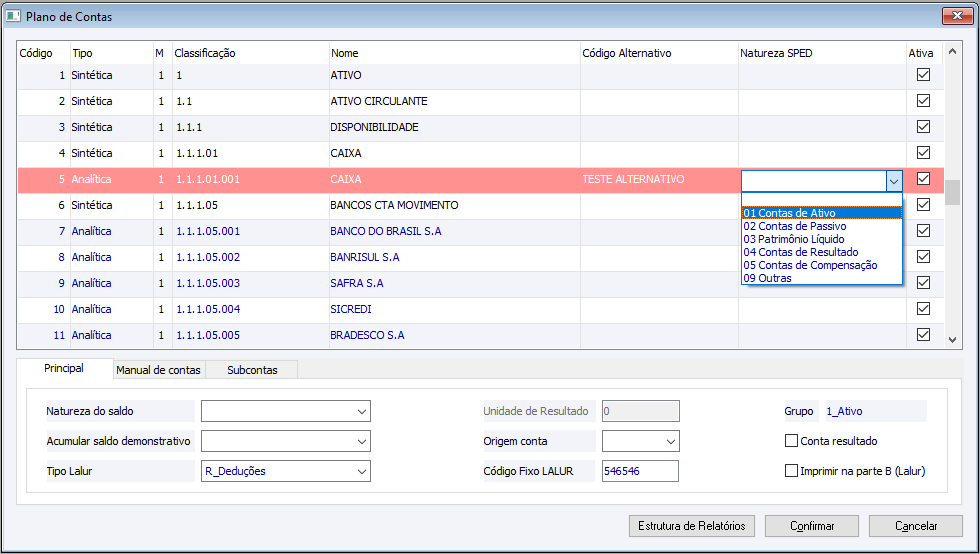Select the blank option in the SPED list
Screen dimensions: 980x554
(822, 200)
